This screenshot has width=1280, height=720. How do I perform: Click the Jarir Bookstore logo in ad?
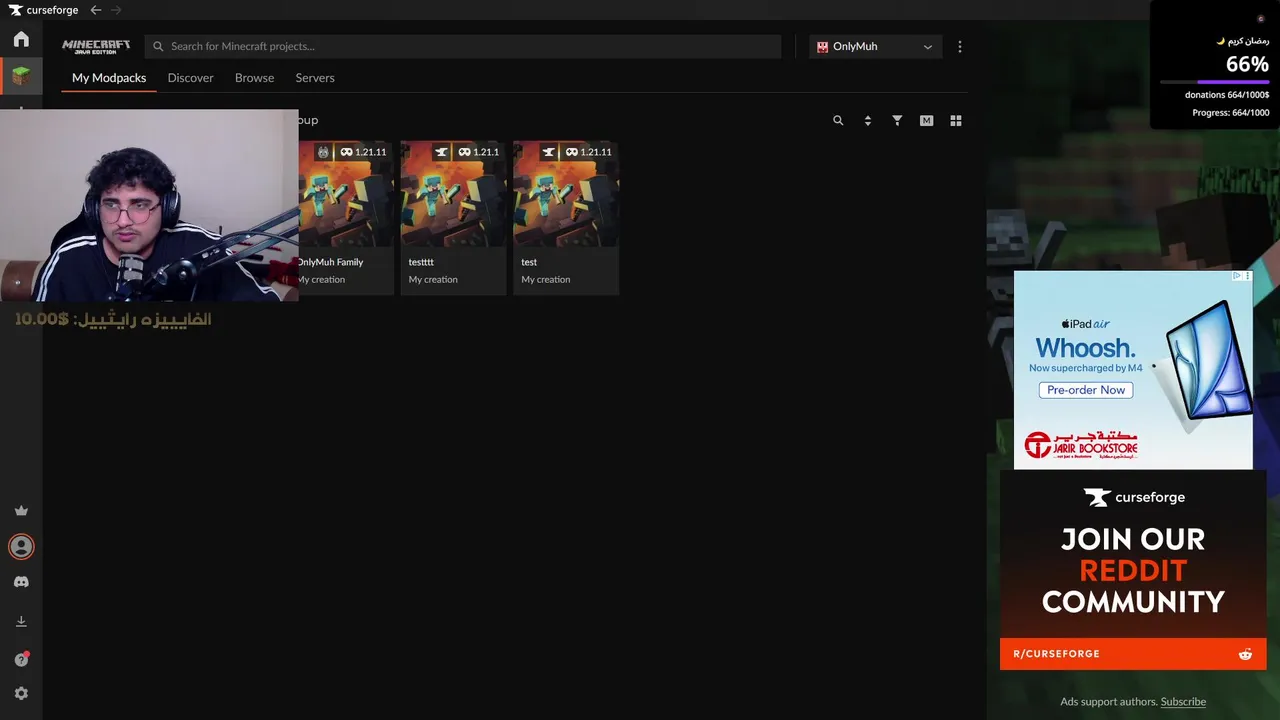(1080, 444)
